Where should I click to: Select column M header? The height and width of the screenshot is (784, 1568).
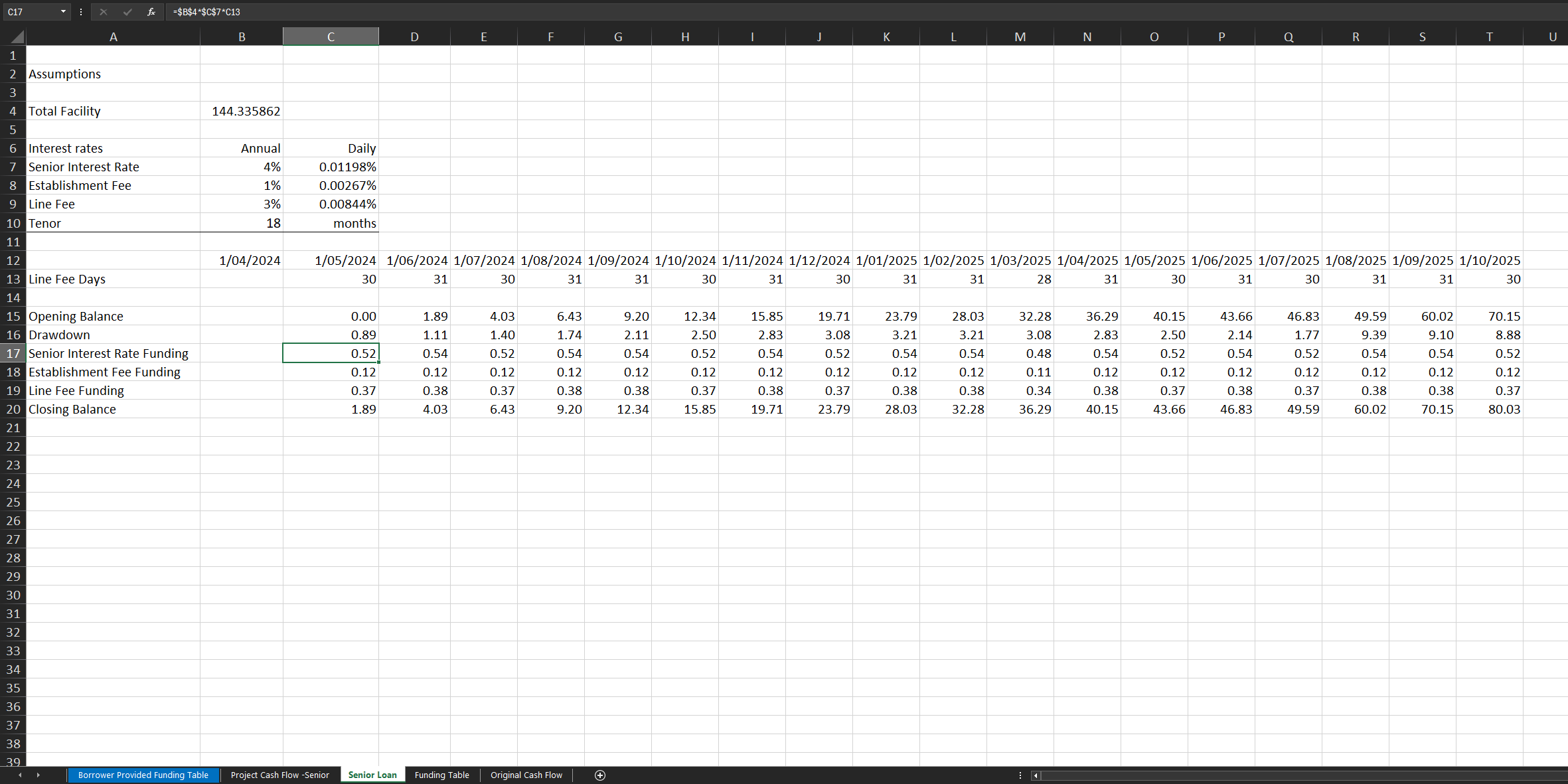1020,37
